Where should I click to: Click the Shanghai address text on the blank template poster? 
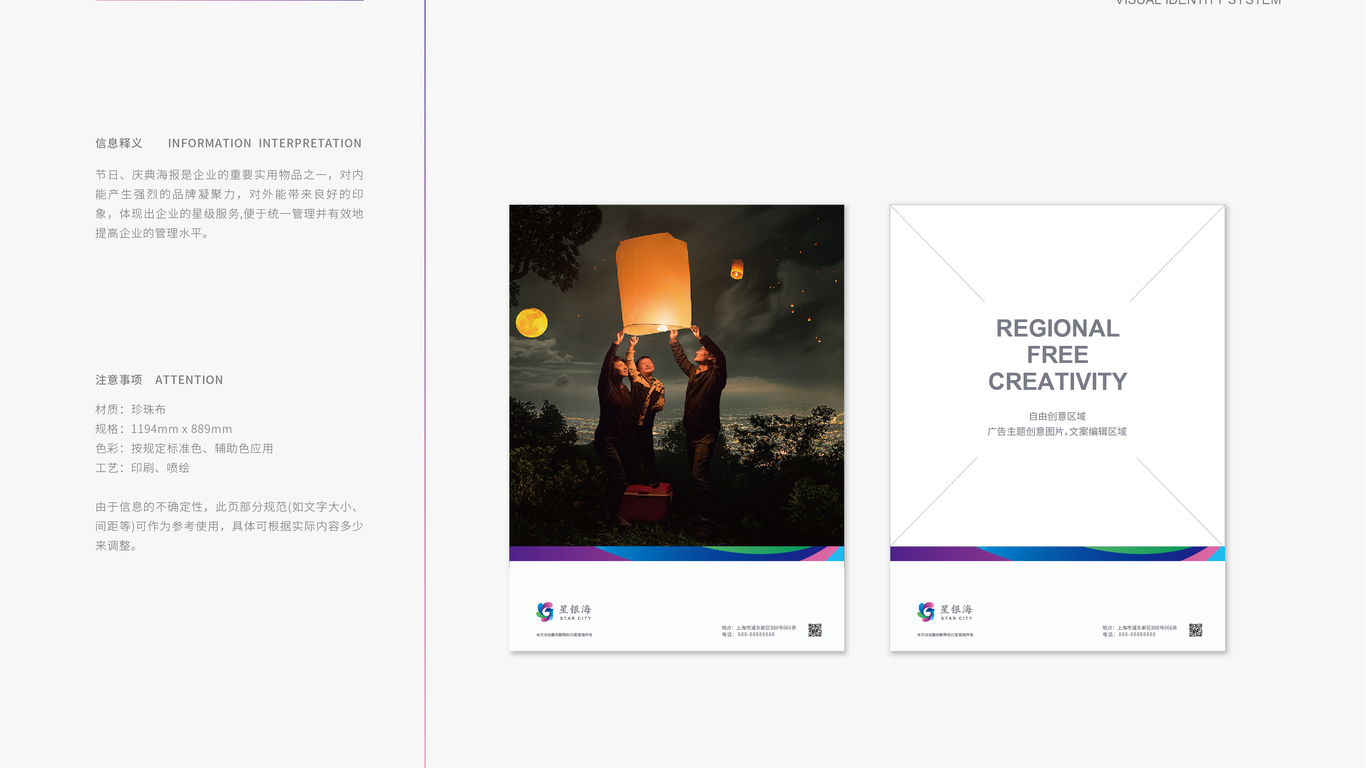[1140, 628]
